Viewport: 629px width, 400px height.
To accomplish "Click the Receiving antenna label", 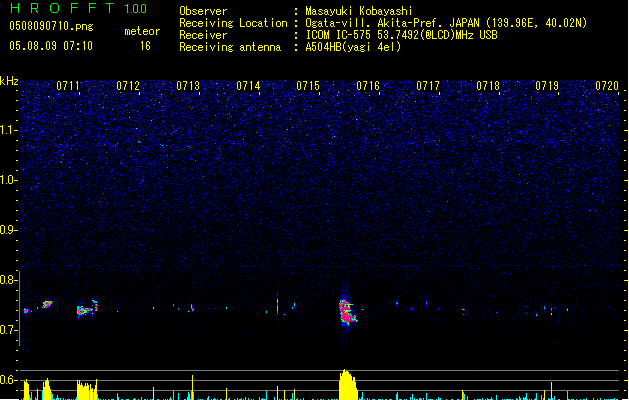I will click(230, 47).
